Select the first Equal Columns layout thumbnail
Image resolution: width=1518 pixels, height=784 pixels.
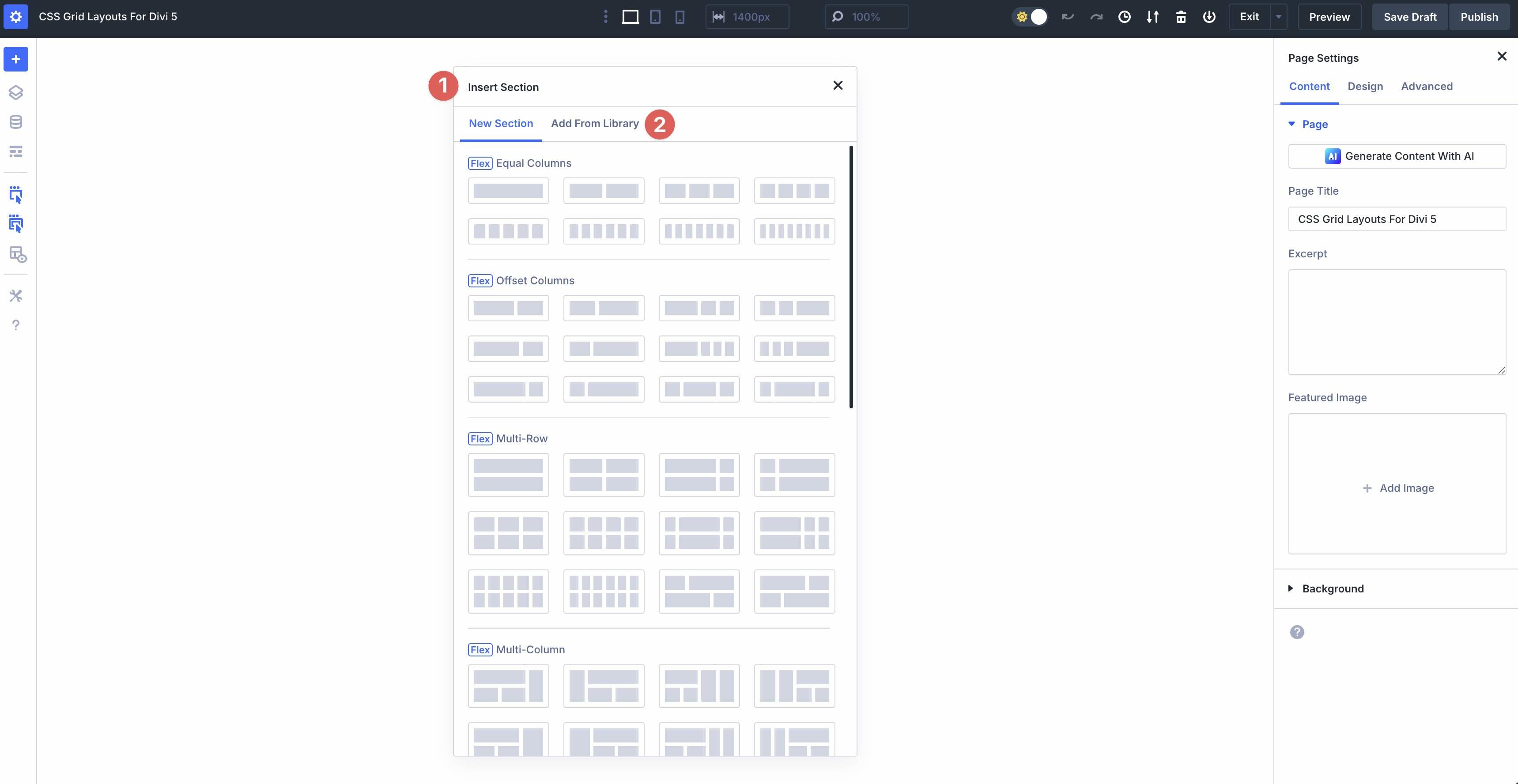508,190
